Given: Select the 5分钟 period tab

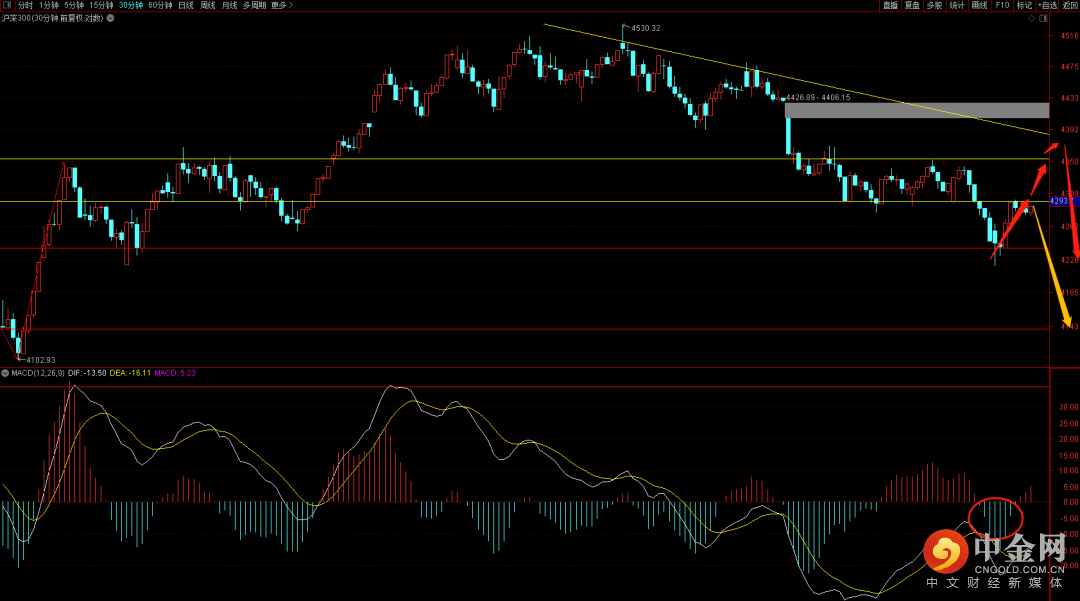Looking at the screenshot, I should click(74, 5).
